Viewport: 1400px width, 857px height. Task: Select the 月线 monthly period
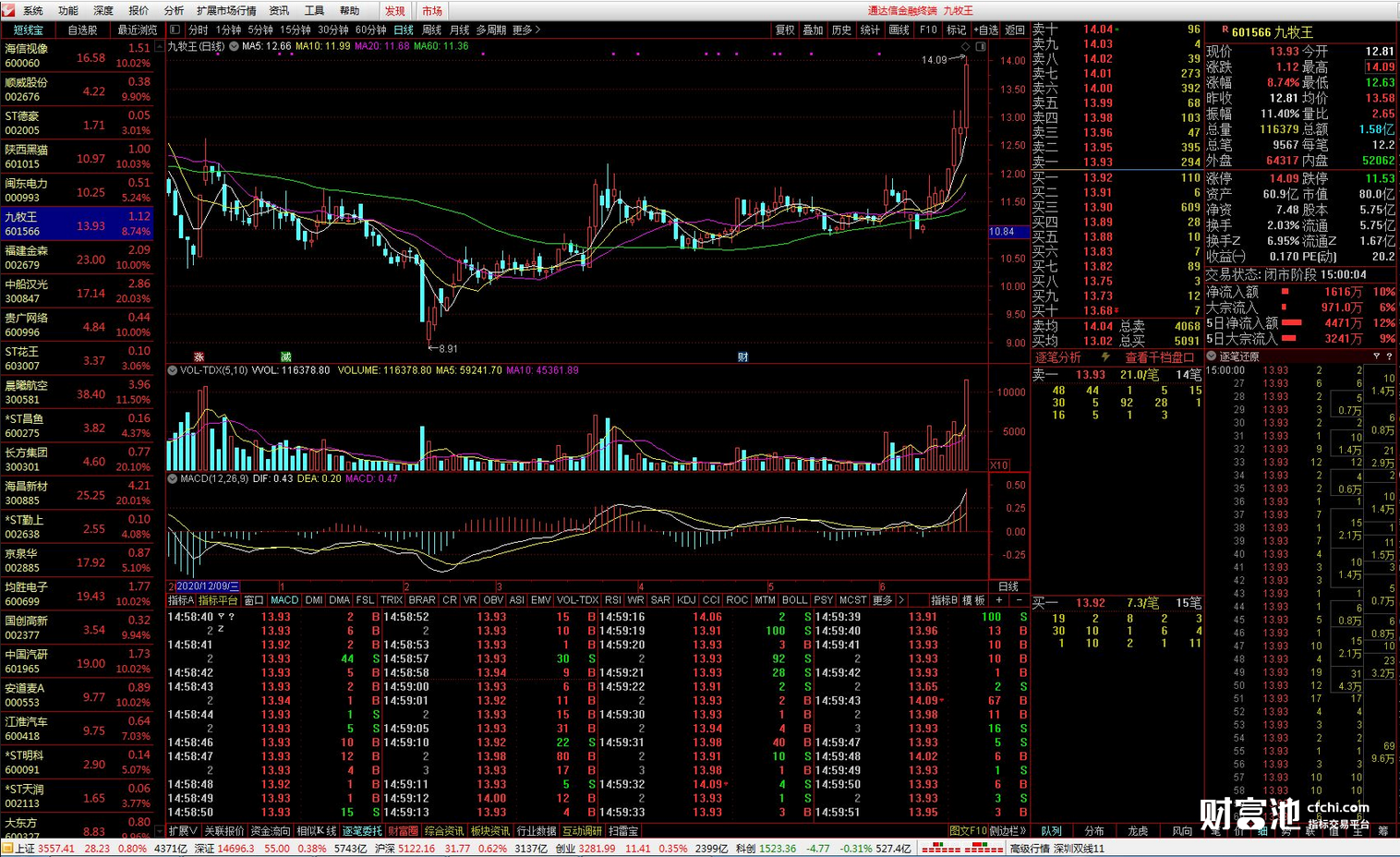459,30
